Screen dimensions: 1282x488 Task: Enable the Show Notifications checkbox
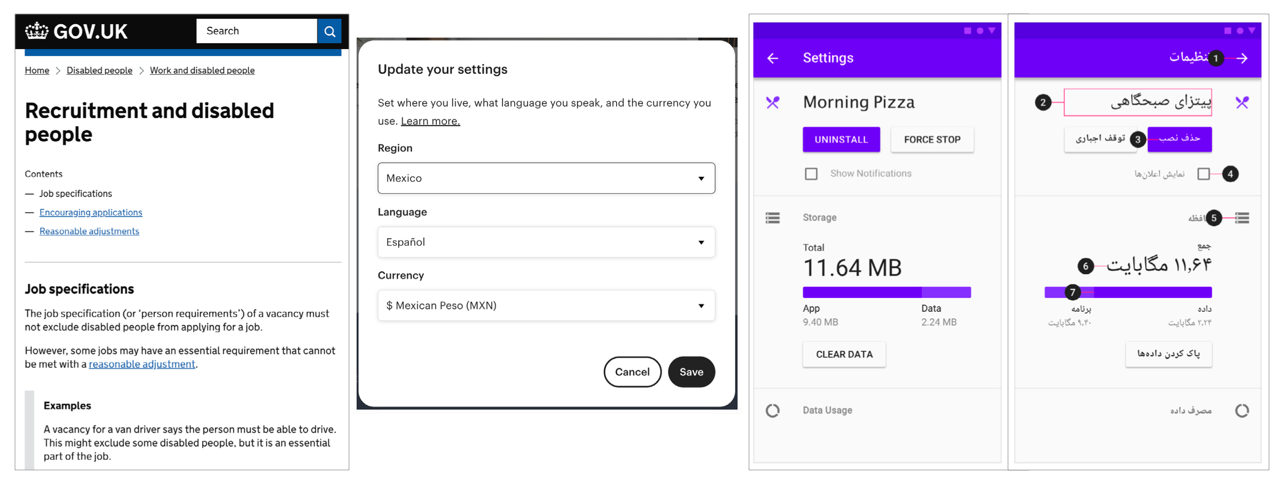click(x=811, y=174)
